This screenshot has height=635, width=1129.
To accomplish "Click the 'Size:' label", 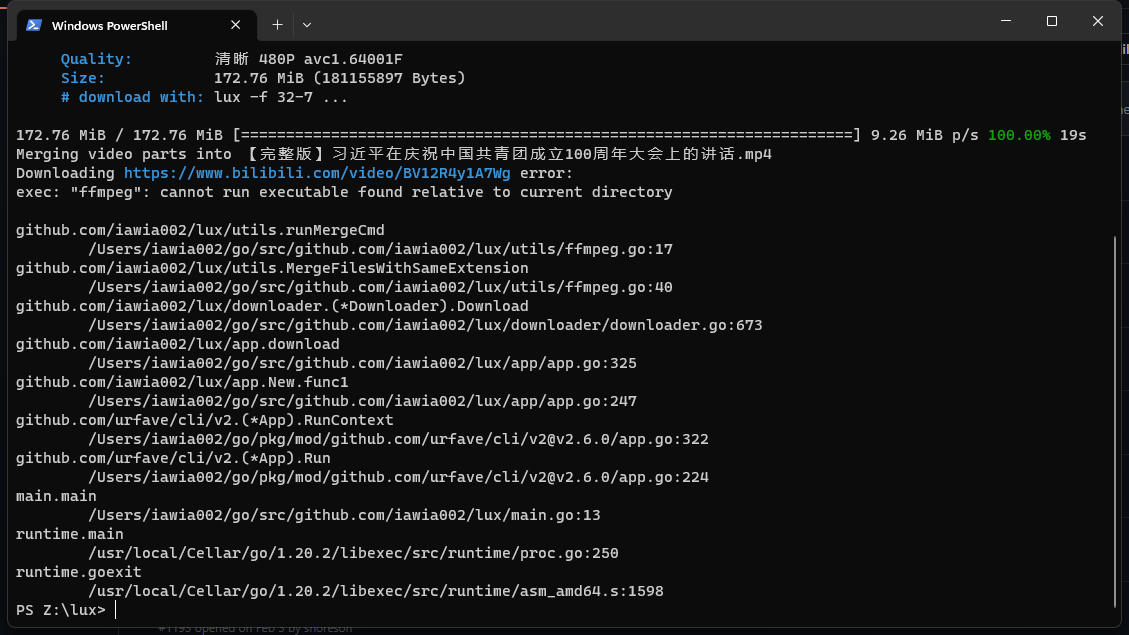I will 83,78.
